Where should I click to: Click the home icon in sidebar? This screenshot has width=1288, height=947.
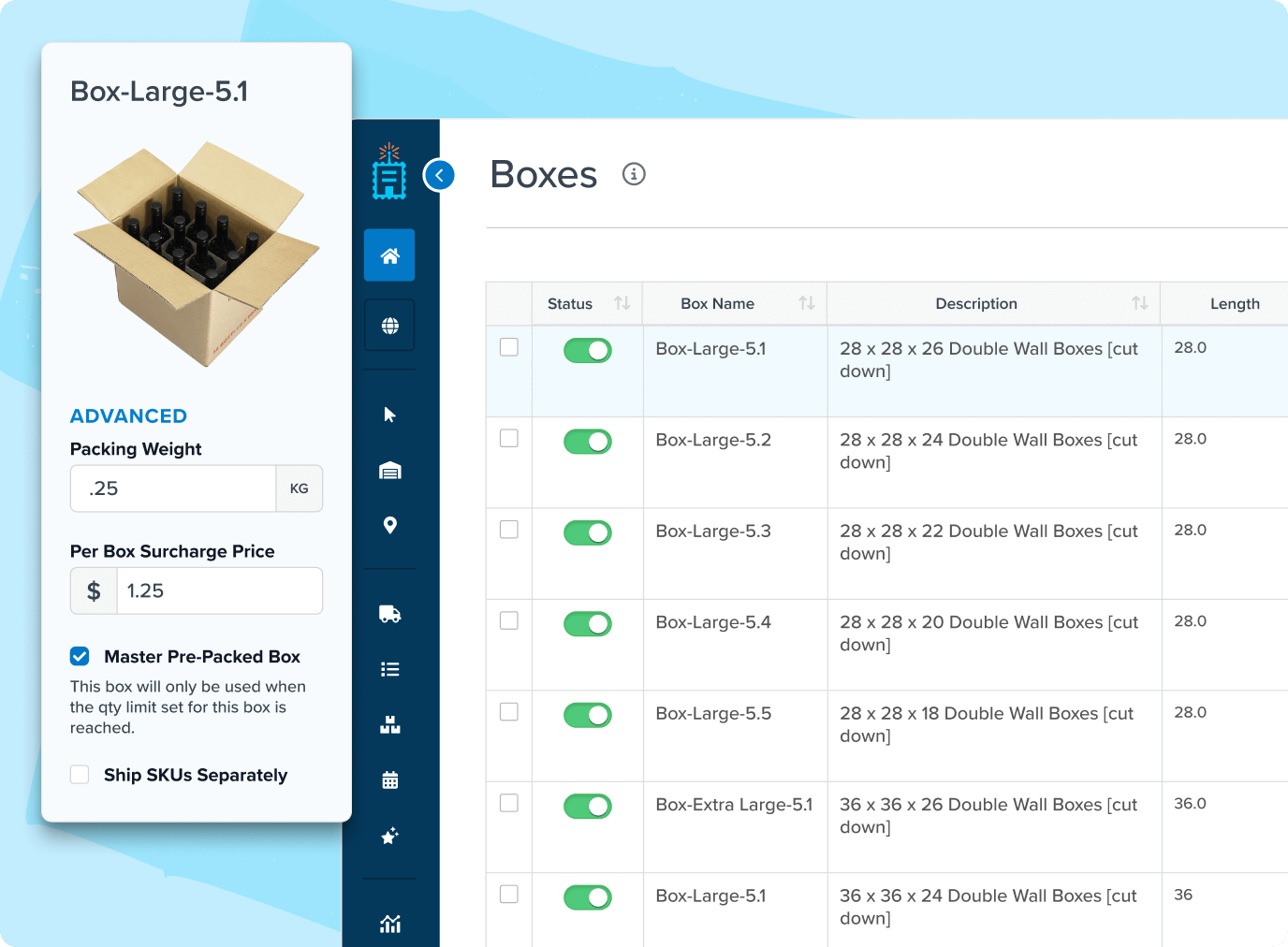point(389,255)
